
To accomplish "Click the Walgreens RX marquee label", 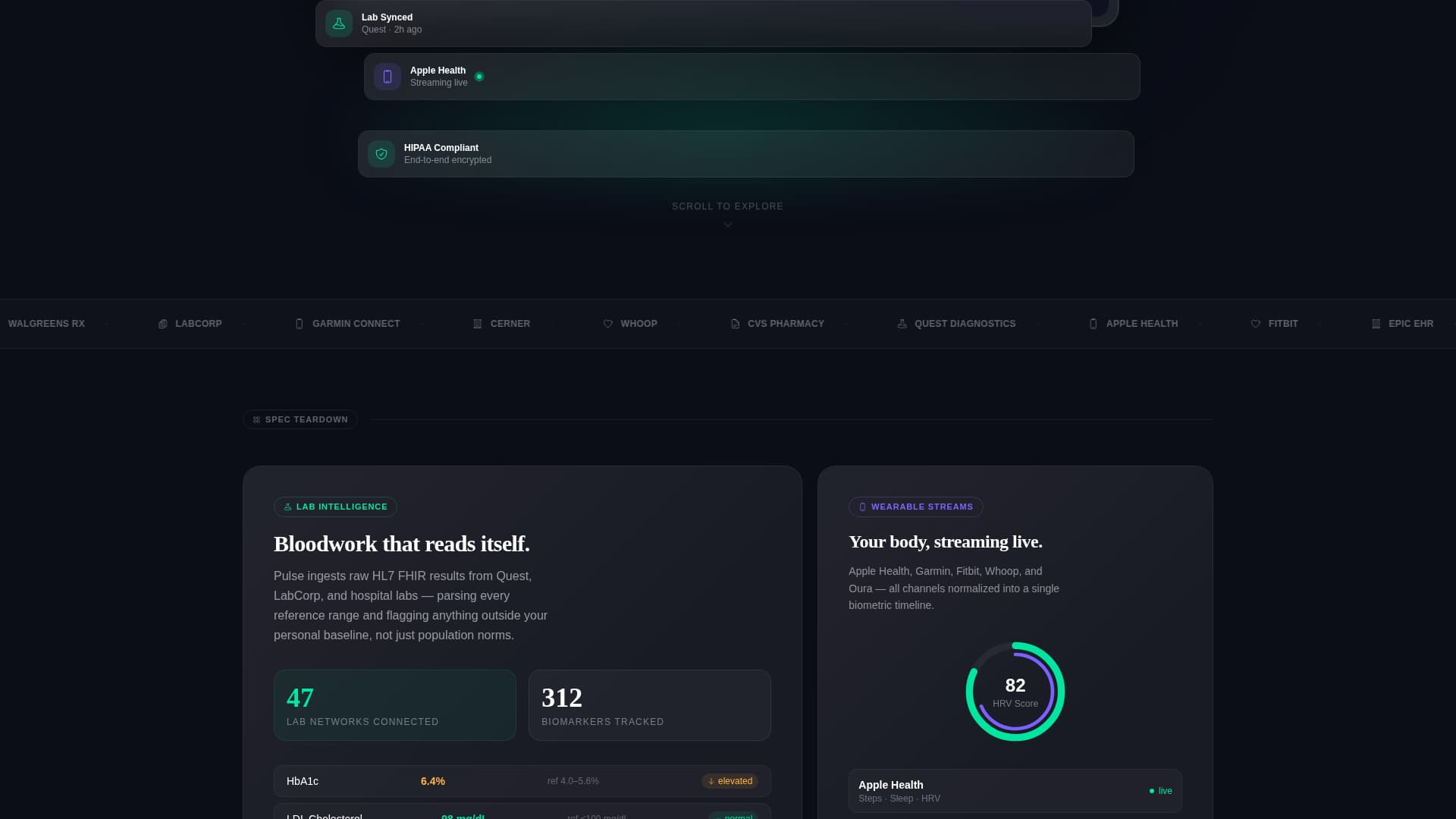I will (x=46, y=324).
